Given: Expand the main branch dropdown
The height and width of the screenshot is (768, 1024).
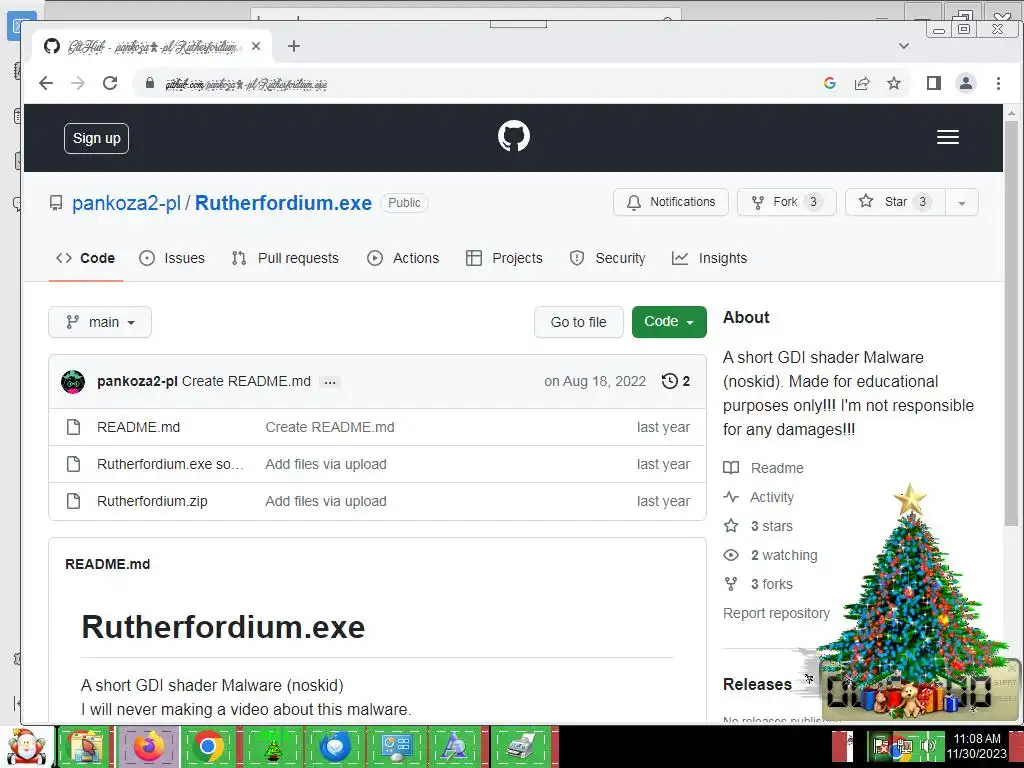Looking at the screenshot, I should (x=100, y=322).
